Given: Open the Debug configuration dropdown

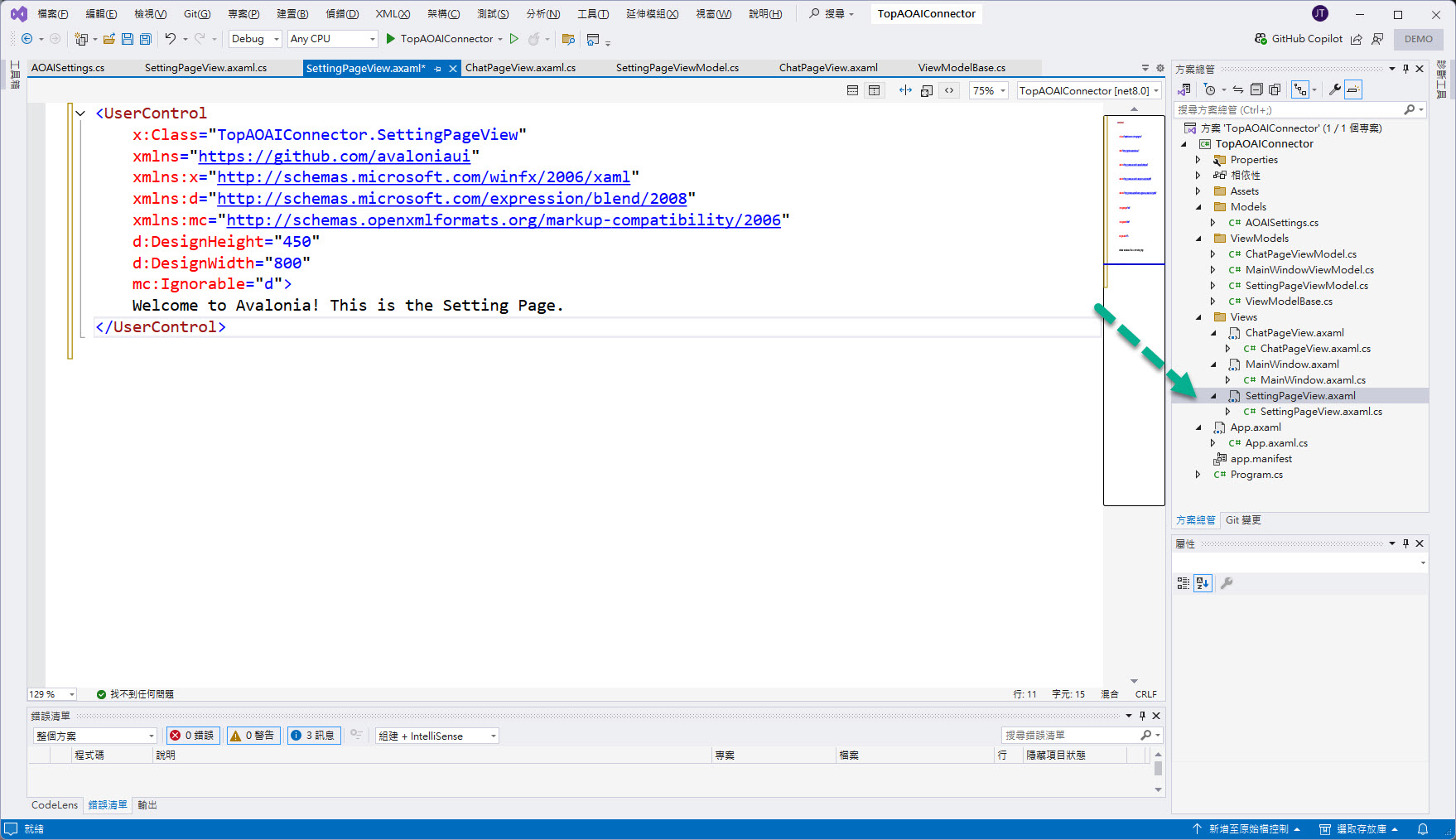Looking at the screenshot, I should [255, 39].
